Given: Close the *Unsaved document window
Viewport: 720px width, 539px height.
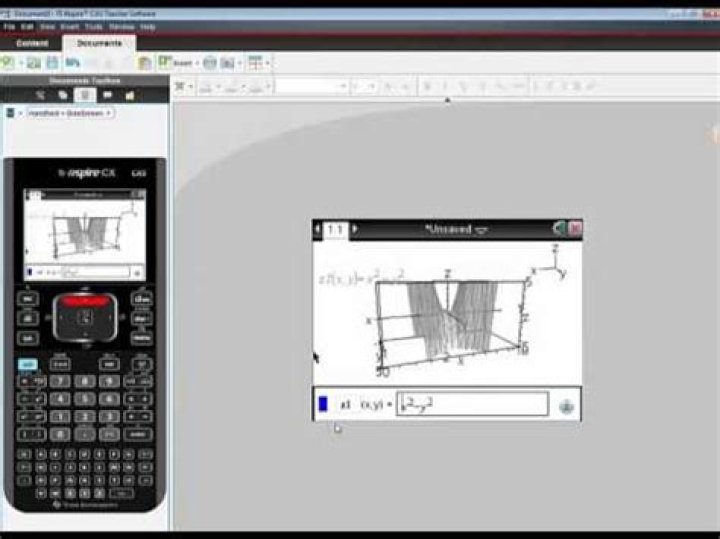Looking at the screenshot, I should [x=575, y=228].
